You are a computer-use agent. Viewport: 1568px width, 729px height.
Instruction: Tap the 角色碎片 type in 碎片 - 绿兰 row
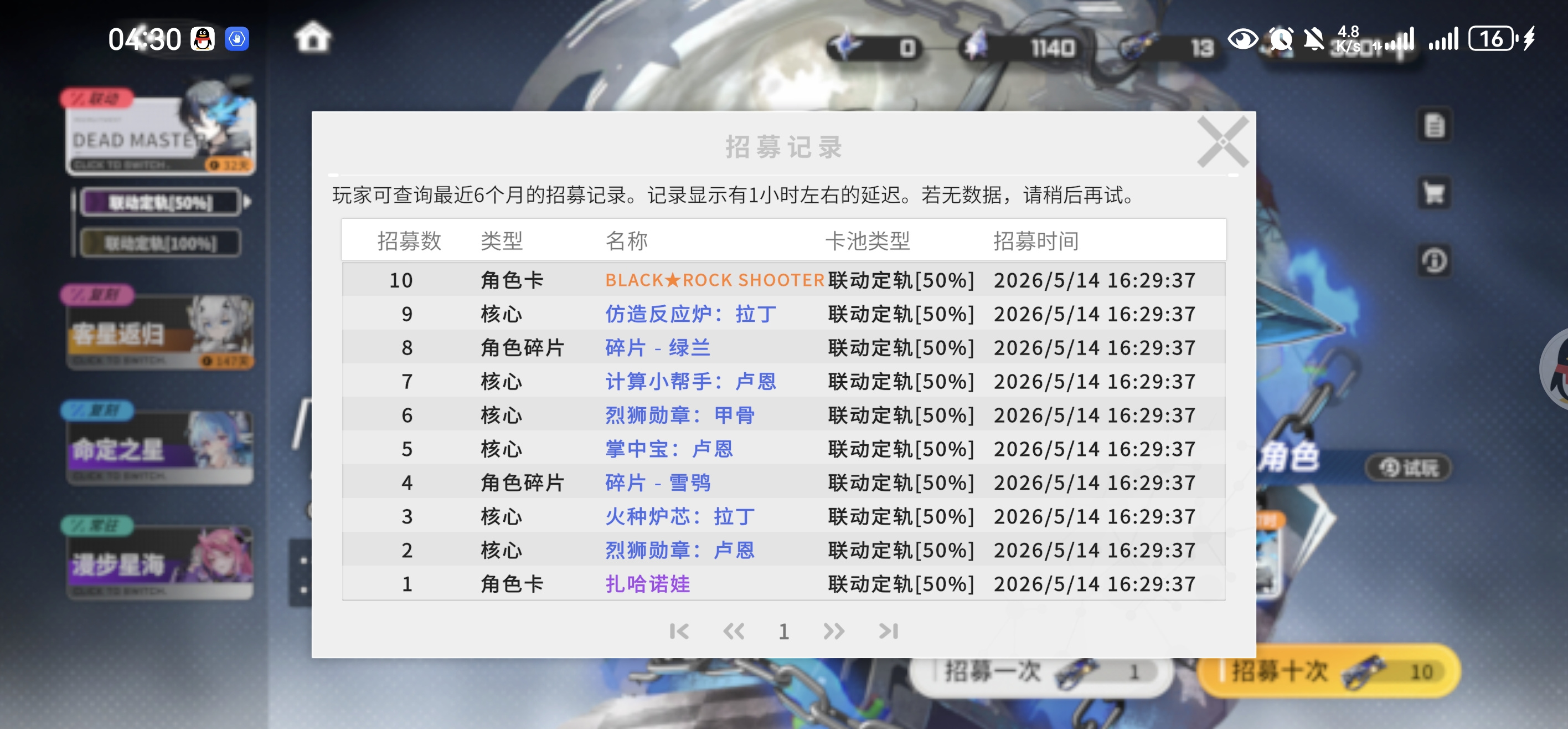[x=523, y=348]
